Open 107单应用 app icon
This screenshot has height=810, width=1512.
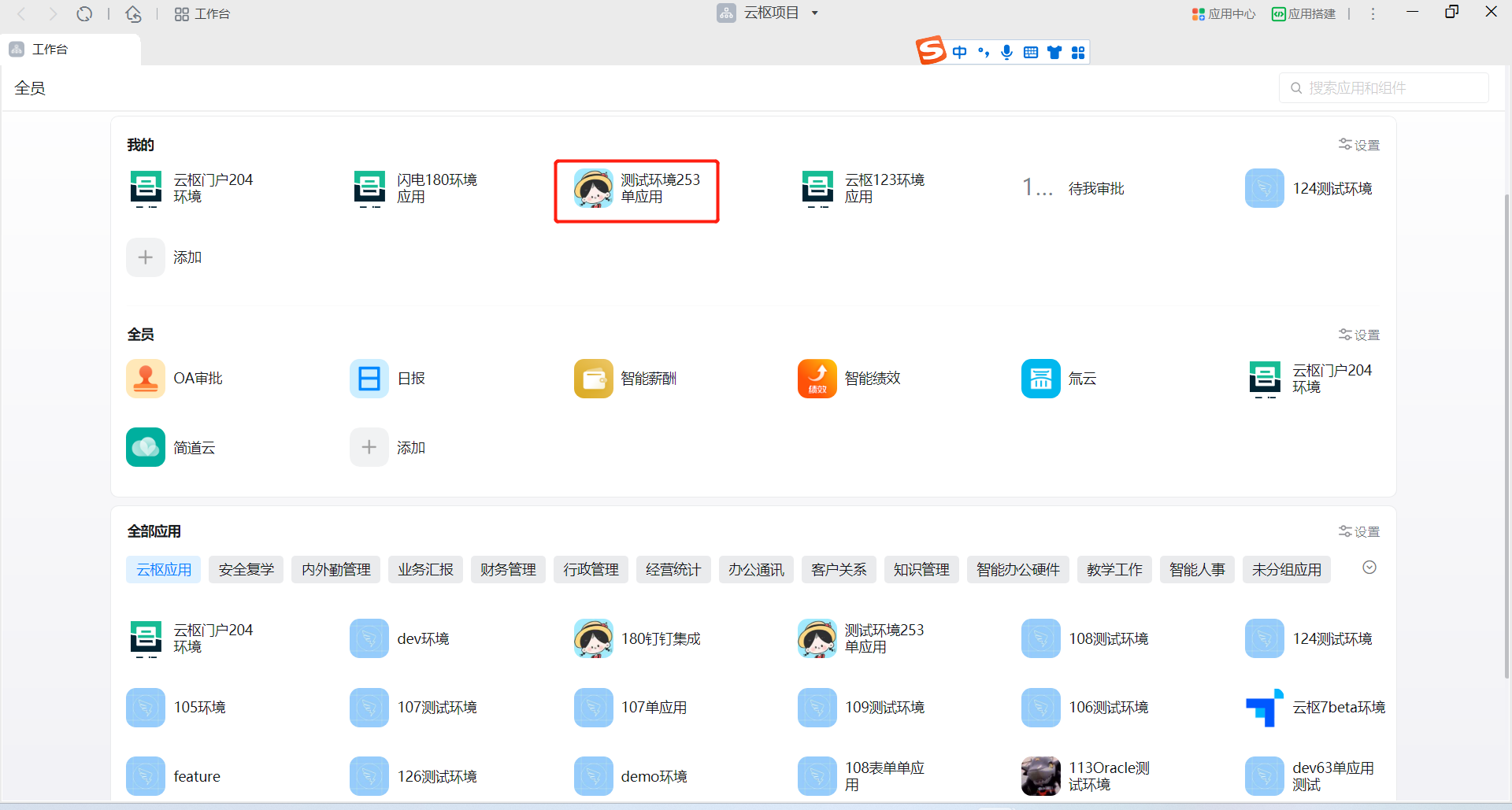click(x=594, y=708)
